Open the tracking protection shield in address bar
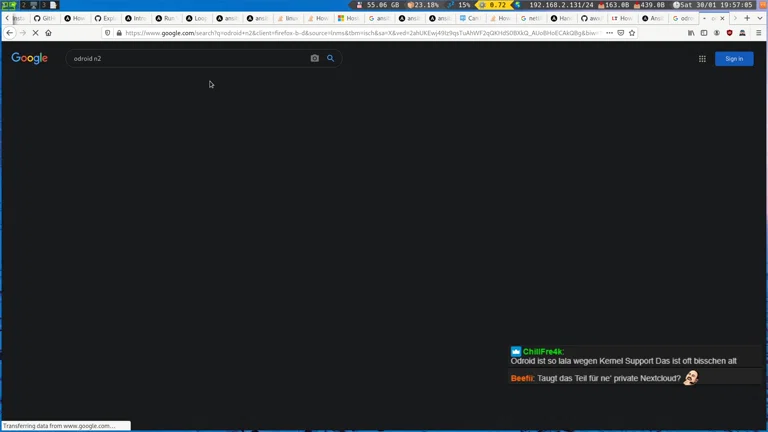 [108, 33]
